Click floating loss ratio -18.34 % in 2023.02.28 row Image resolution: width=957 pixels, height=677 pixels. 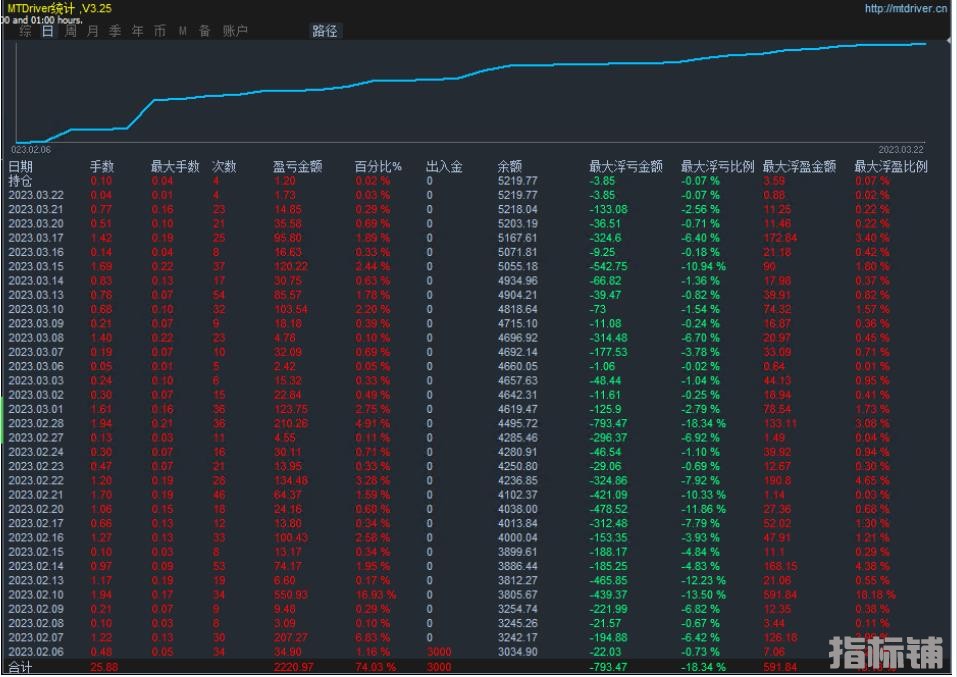(x=703, y=424)
